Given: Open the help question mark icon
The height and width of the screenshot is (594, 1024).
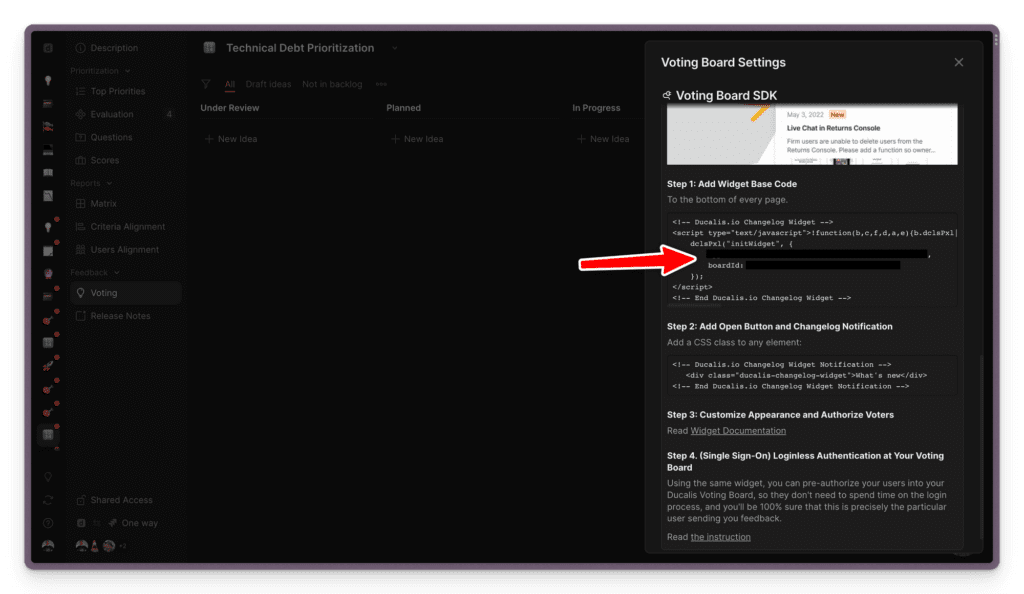Looking at the screenshot, I should click(48, 523).
